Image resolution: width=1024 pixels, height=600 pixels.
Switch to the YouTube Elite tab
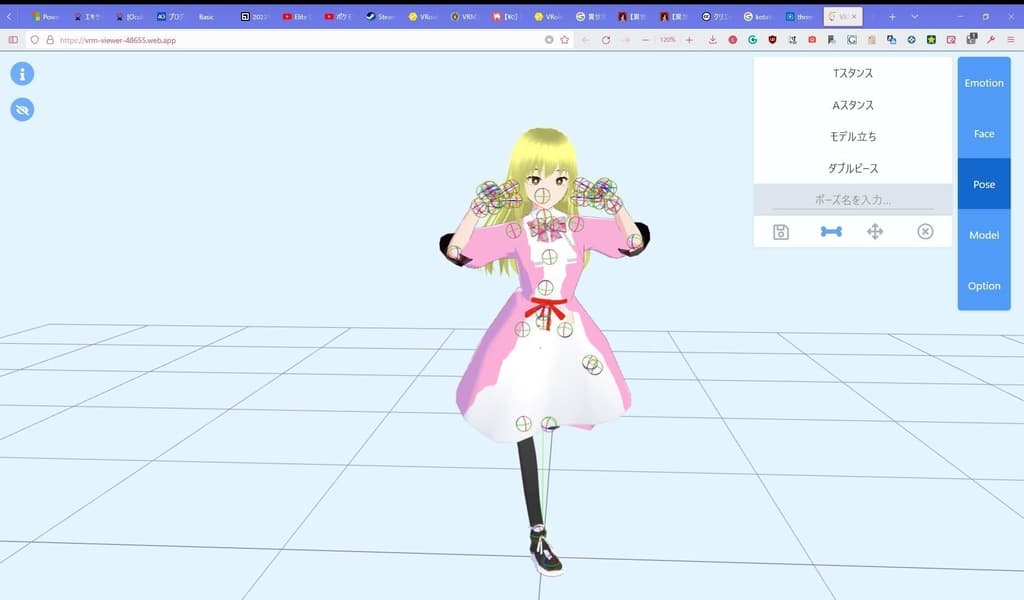pyautogui.click(x=296, y=16)
